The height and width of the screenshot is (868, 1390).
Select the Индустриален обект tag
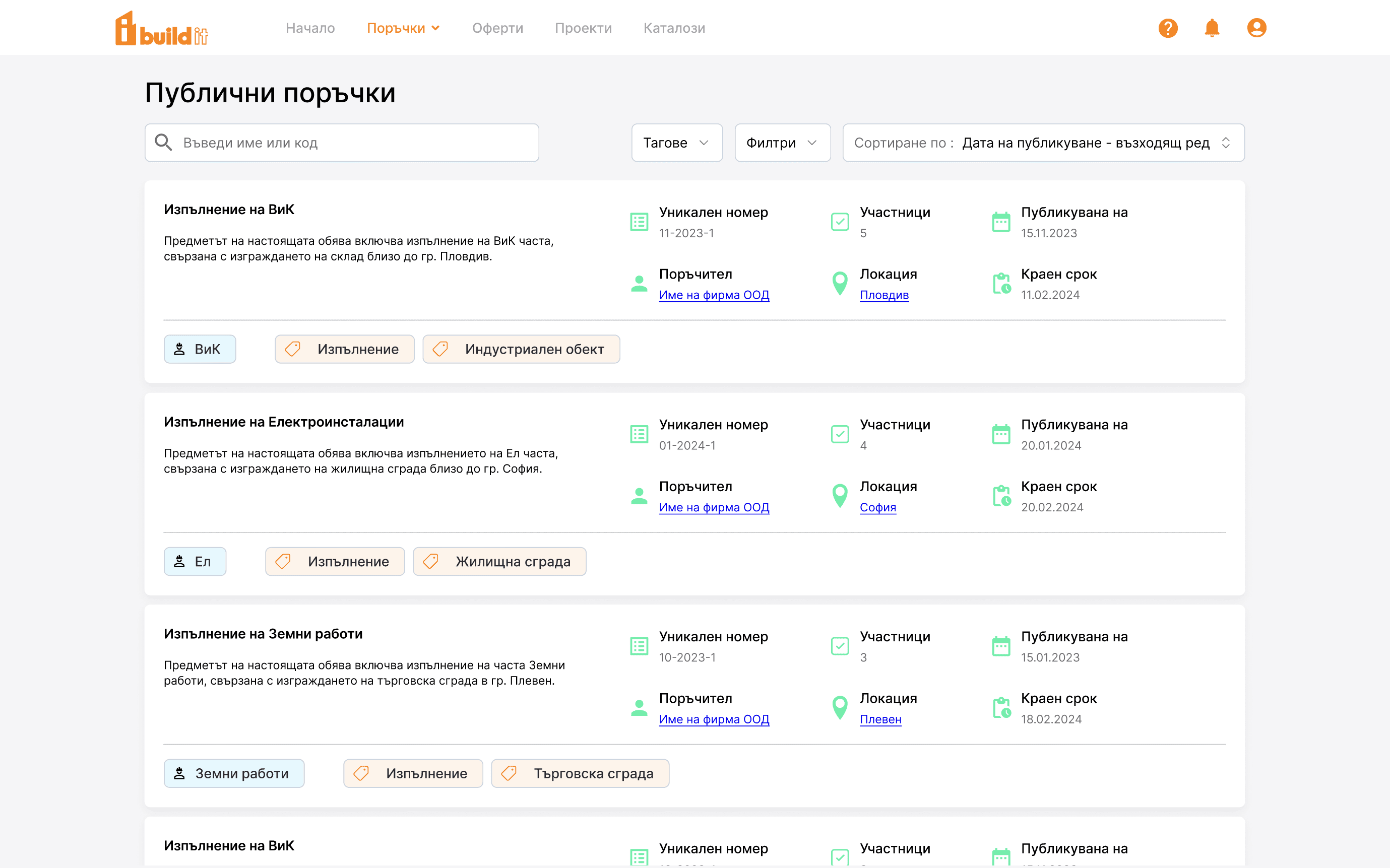pyautogui.click(x=521, y=349)
